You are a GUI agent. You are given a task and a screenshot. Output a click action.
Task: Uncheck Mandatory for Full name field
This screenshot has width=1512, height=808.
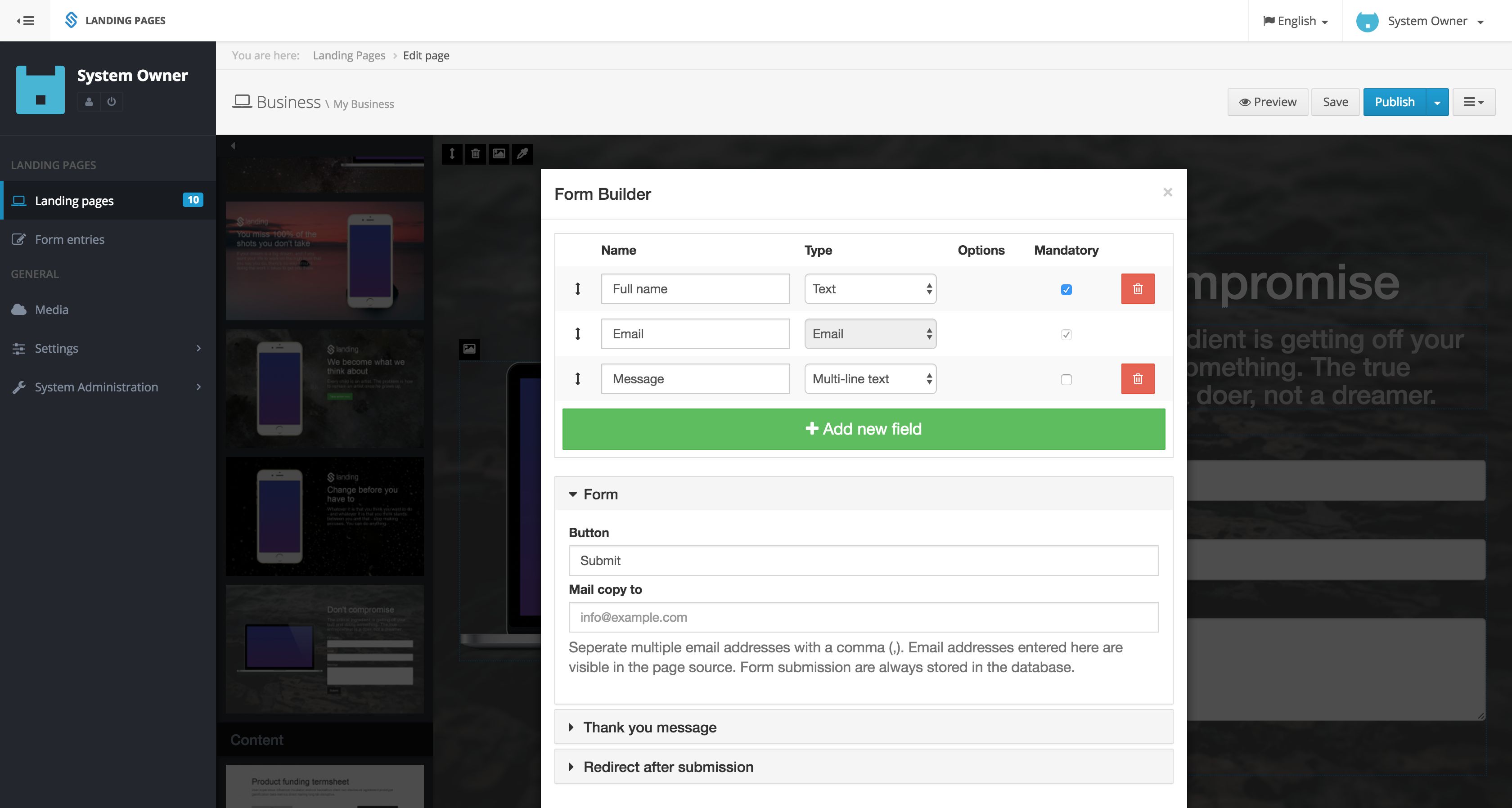pyautogui.click(x=1066, y=289)
